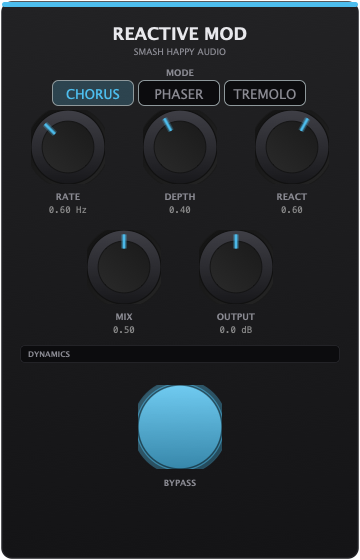Click the REACT value readout below the knob
The image size is (360, 560).
pyautogui.click(x=292, y=210)
